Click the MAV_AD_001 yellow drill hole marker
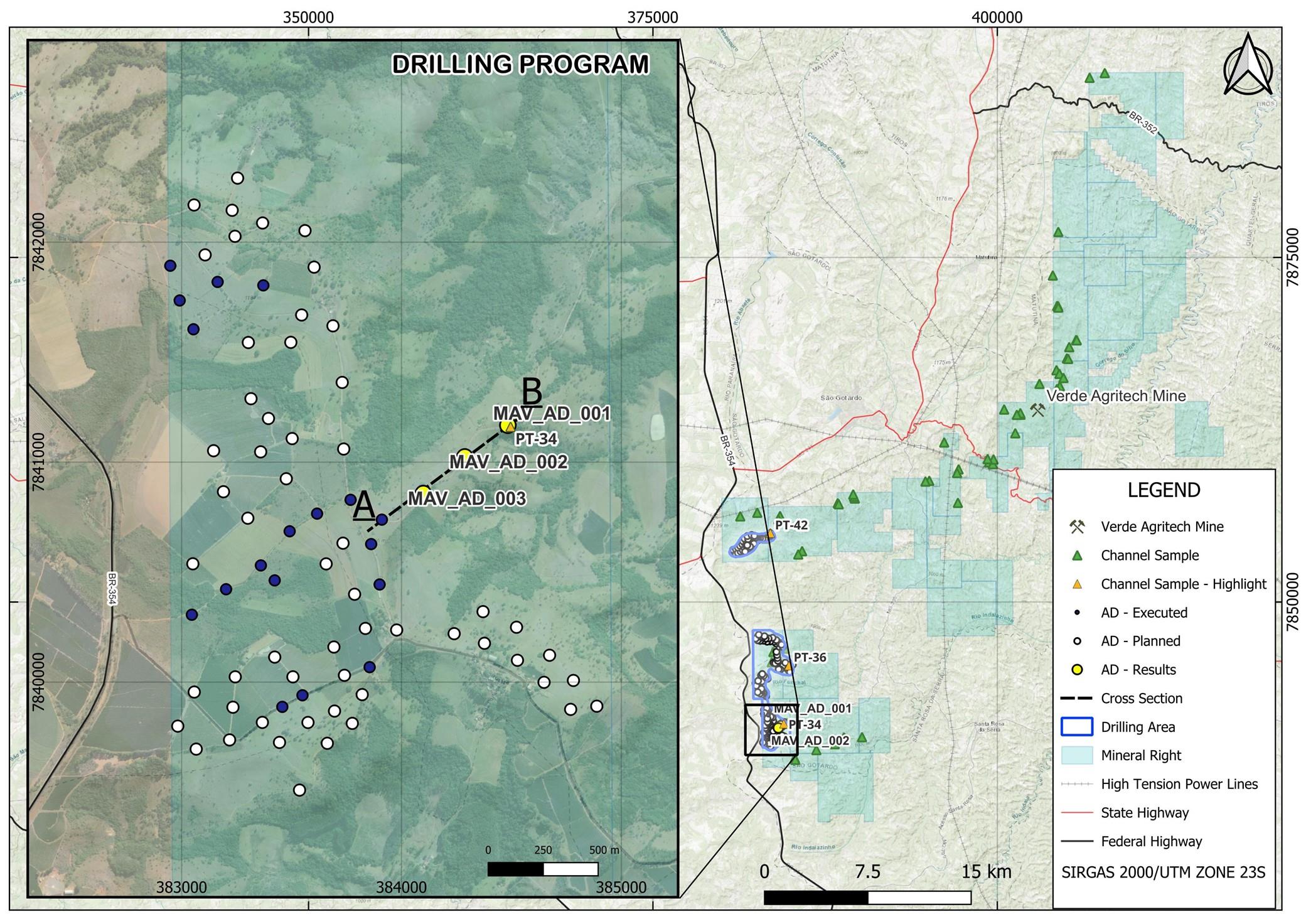The height and width of the screenshot is (924, 1306). tap(506, 426)
